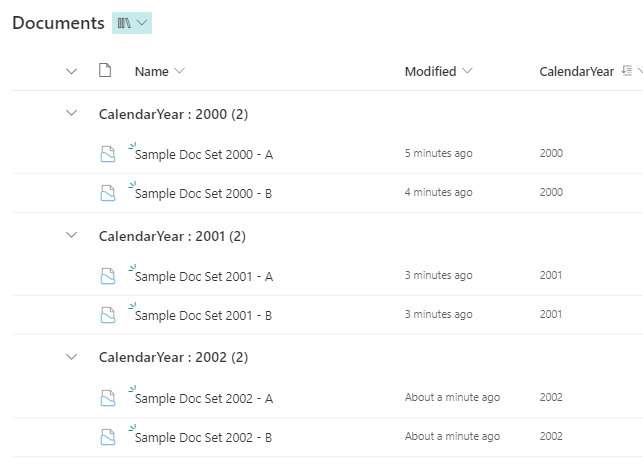Image resolution: width=643 pixels, height=468 pixels.
Task: Open Sample Doc Set 2001 - B
Action: click(203, 316)
